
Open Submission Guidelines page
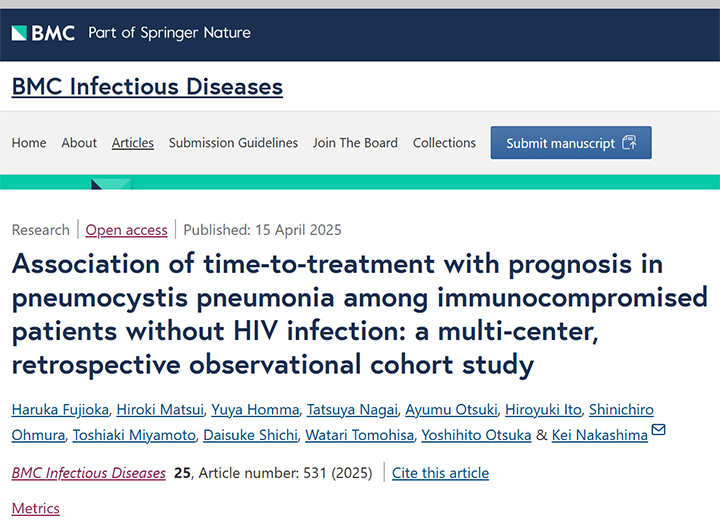[x=233, y=143]
